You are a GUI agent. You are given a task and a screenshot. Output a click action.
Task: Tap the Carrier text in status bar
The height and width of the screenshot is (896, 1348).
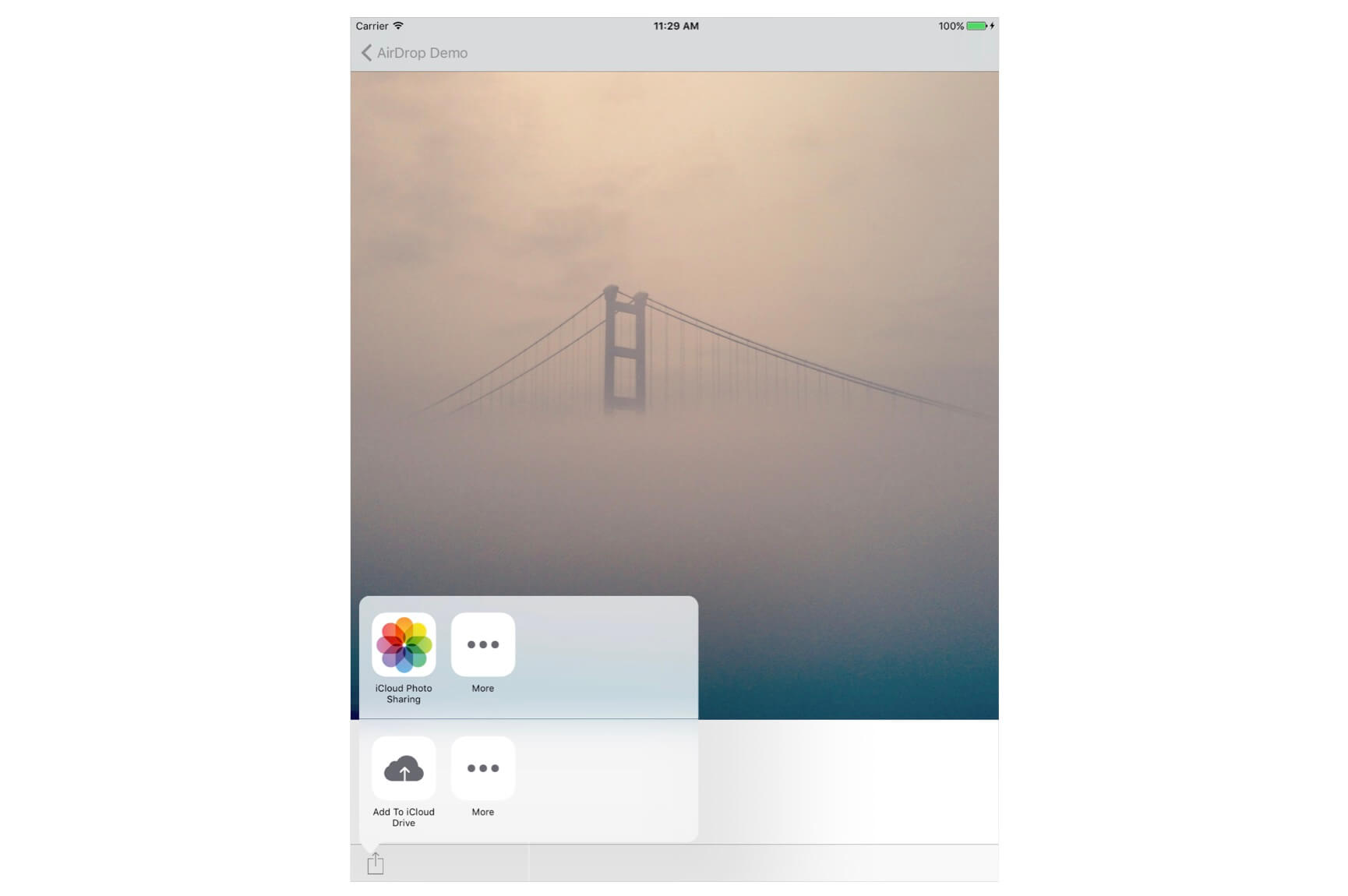point(372,26)
